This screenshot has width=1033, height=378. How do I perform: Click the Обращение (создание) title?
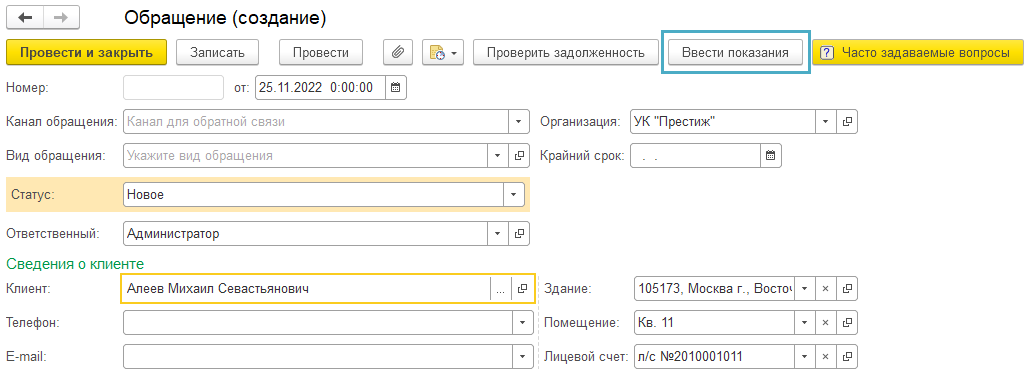pos(225,18)
